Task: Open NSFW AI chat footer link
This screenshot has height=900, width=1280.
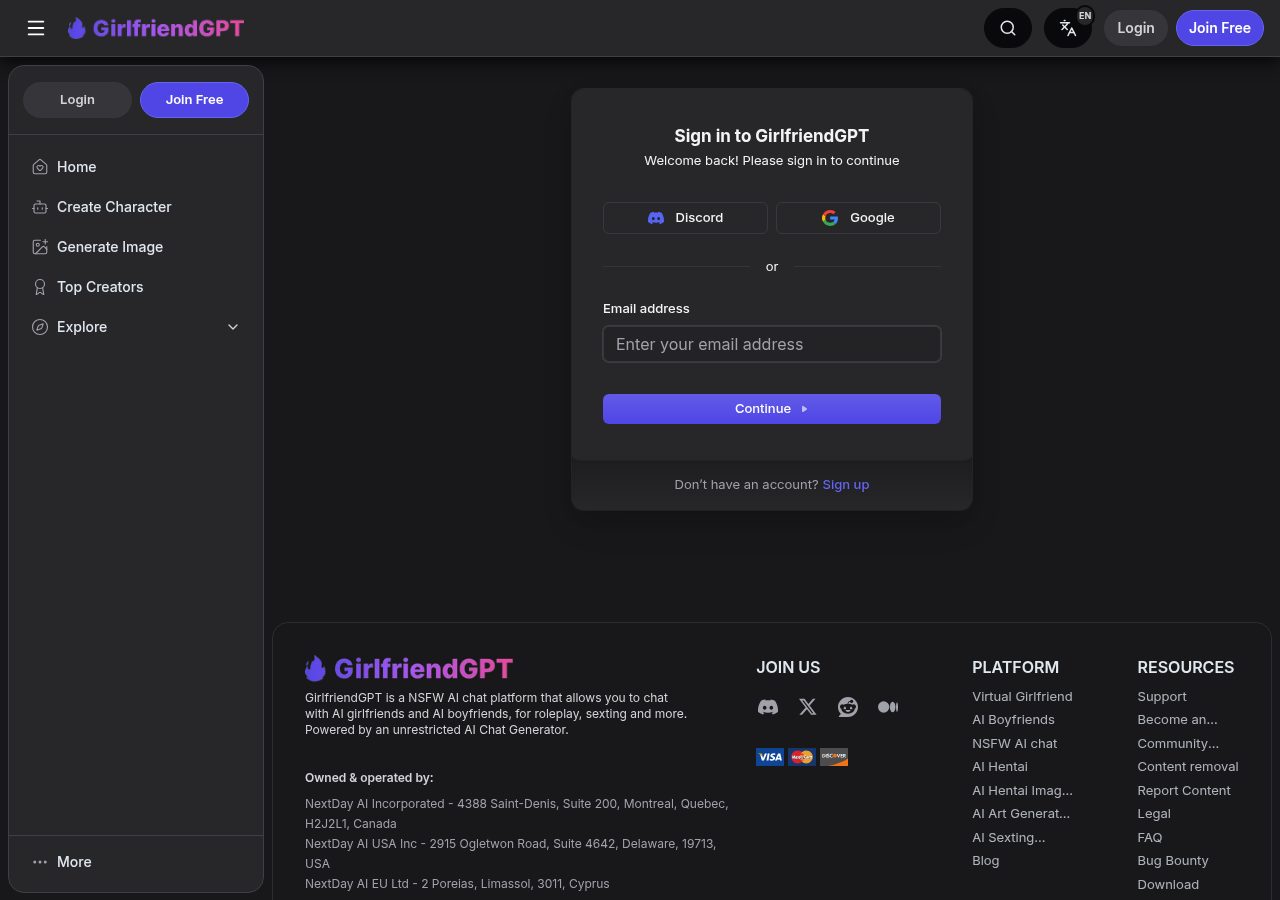Action: tap(1014, 744)
